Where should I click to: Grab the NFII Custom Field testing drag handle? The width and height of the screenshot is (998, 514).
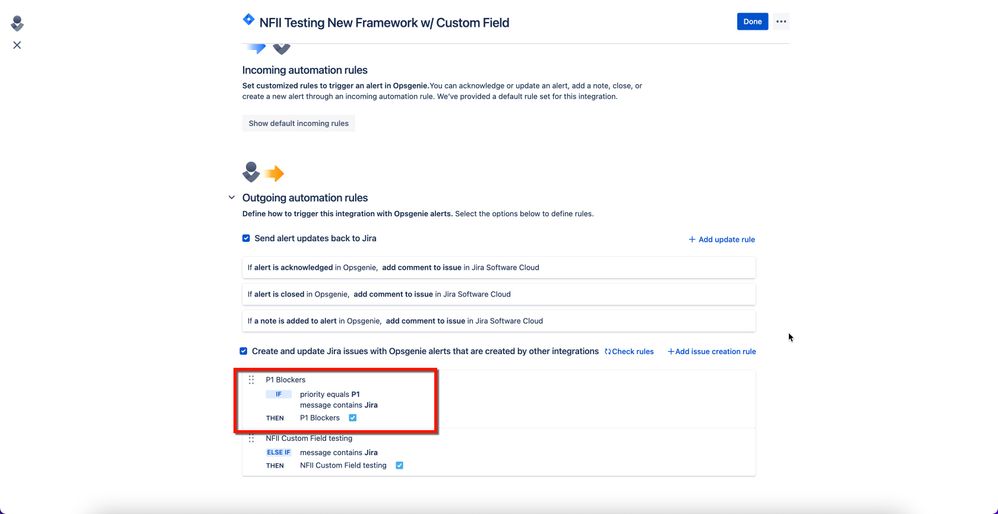(x=251, y=438)
